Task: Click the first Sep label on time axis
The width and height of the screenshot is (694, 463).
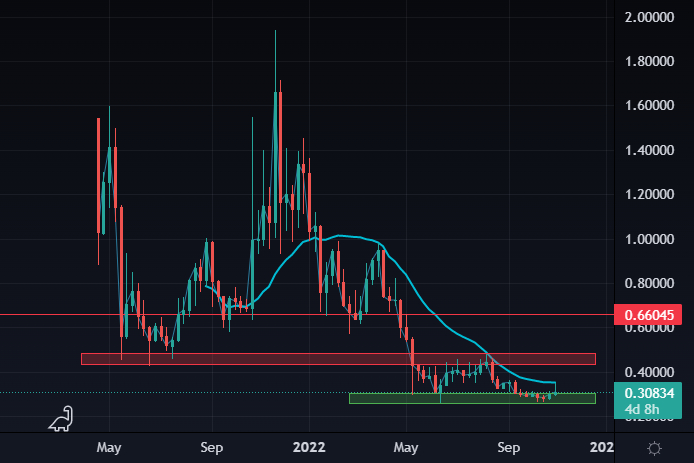Action: tap(212, 448)
